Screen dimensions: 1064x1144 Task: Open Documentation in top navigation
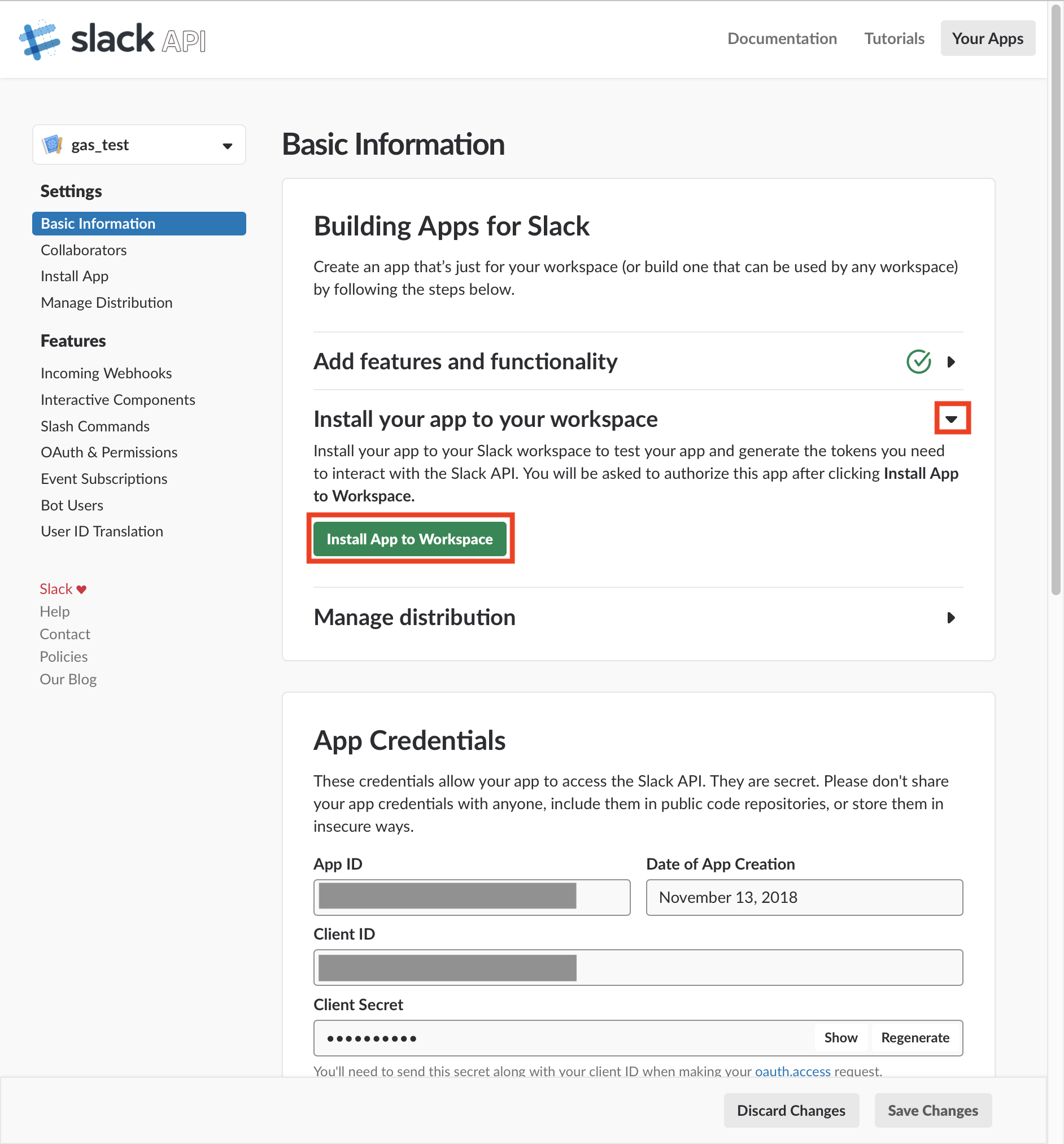tap(782, 38)
